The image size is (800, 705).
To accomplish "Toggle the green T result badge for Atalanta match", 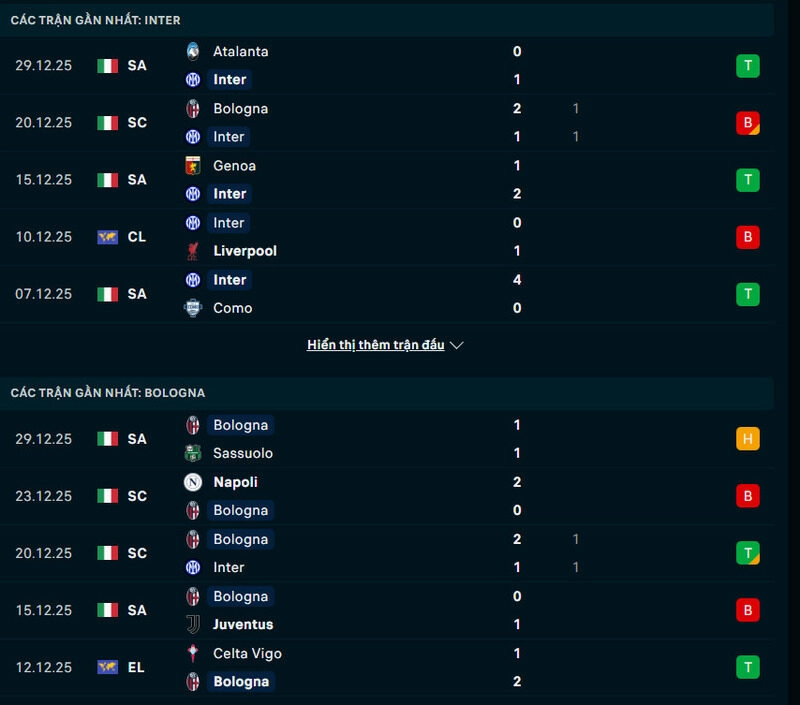I will (x=746, y=65).
